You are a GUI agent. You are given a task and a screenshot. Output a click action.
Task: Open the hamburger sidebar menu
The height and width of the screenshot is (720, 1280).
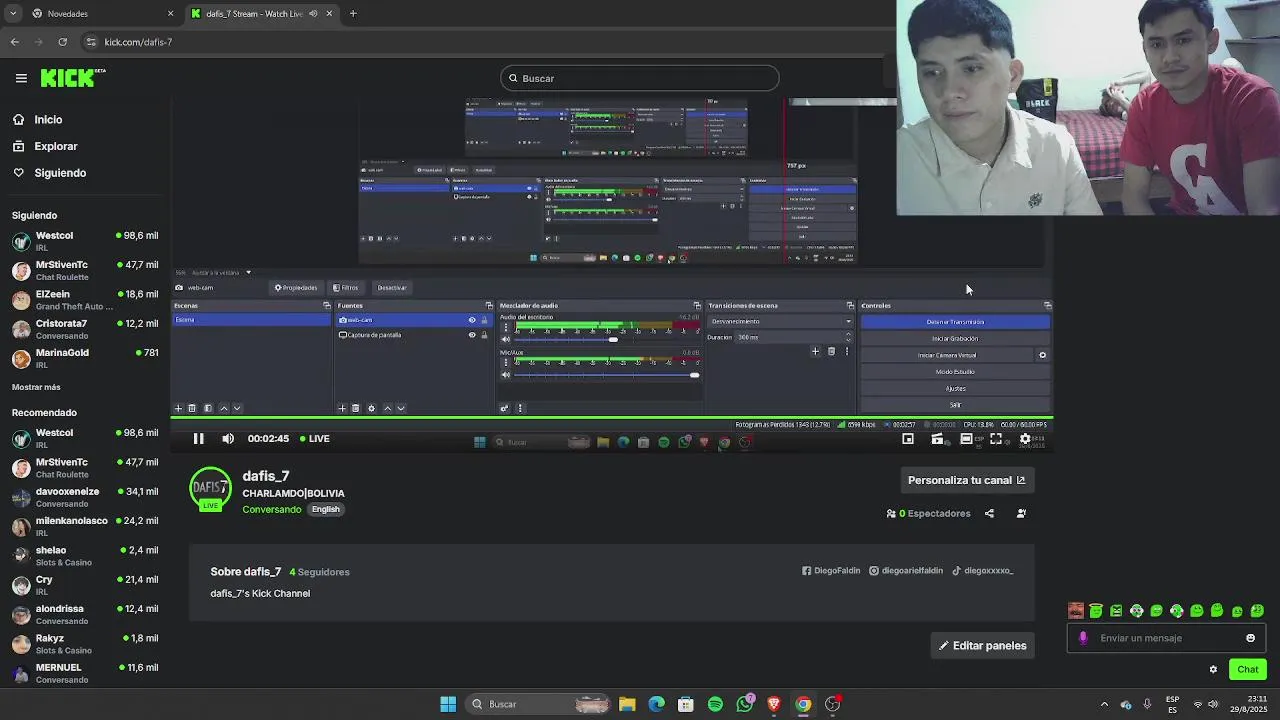(x=21, y=78)
